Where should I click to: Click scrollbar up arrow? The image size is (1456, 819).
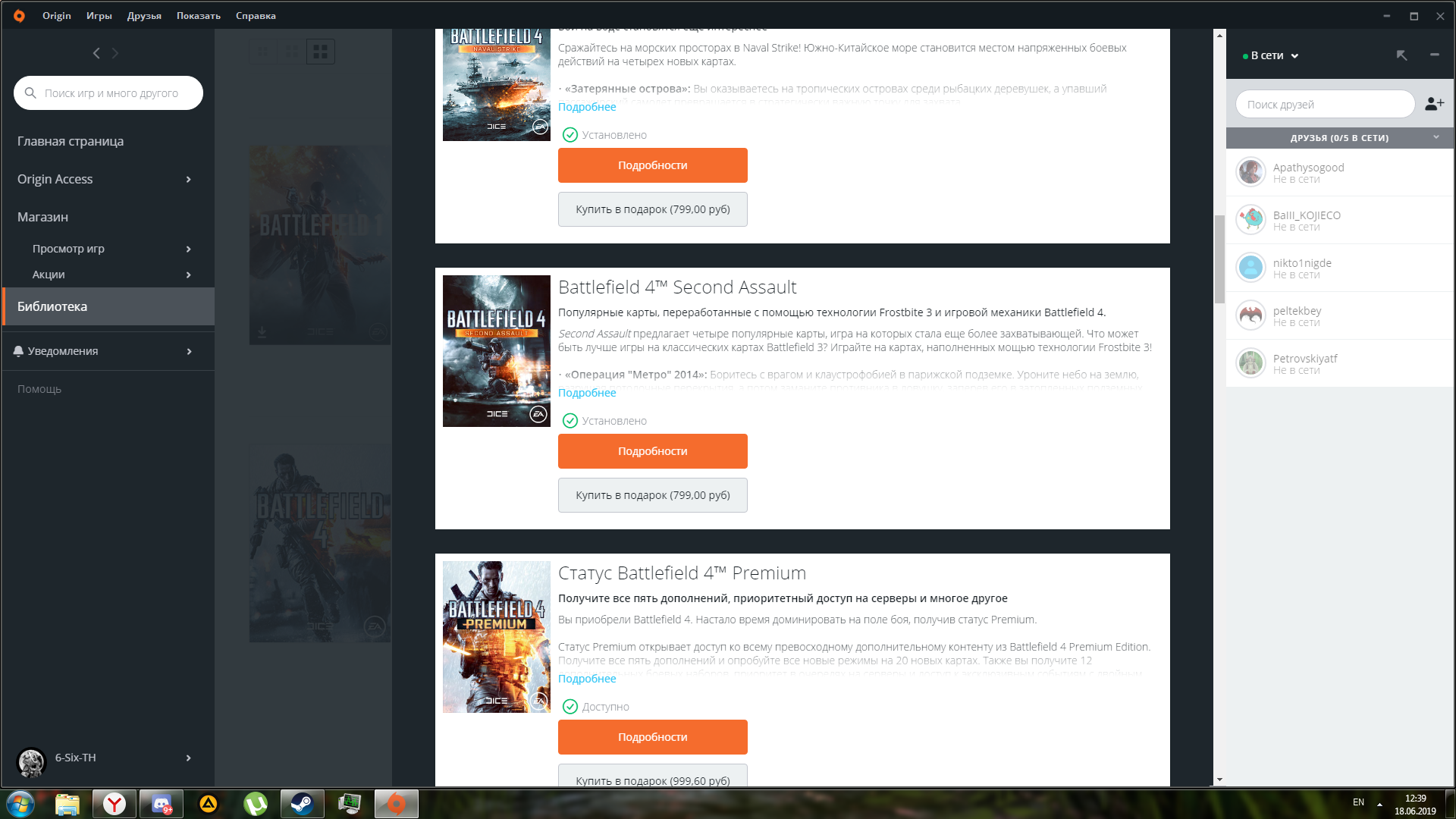point(1219,35)
